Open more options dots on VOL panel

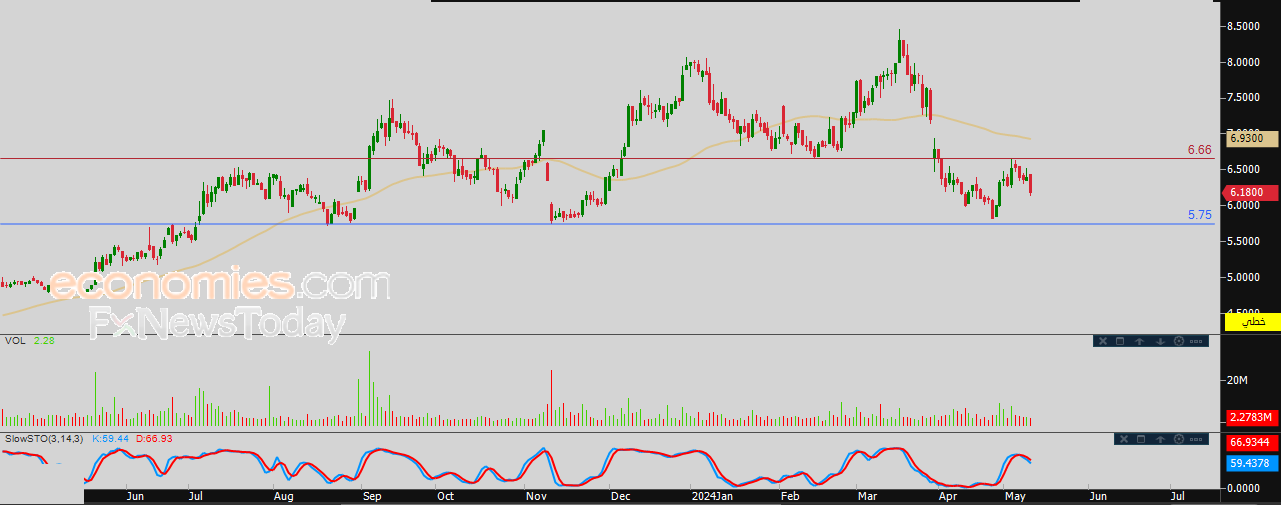[x=1196, y=341]
